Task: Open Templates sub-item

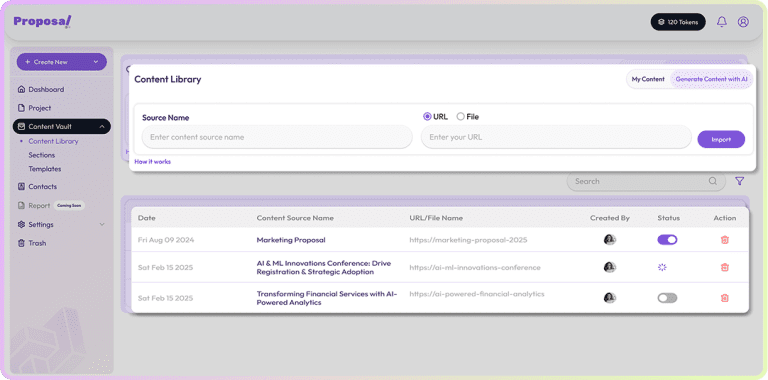Action: coord(45,169)
